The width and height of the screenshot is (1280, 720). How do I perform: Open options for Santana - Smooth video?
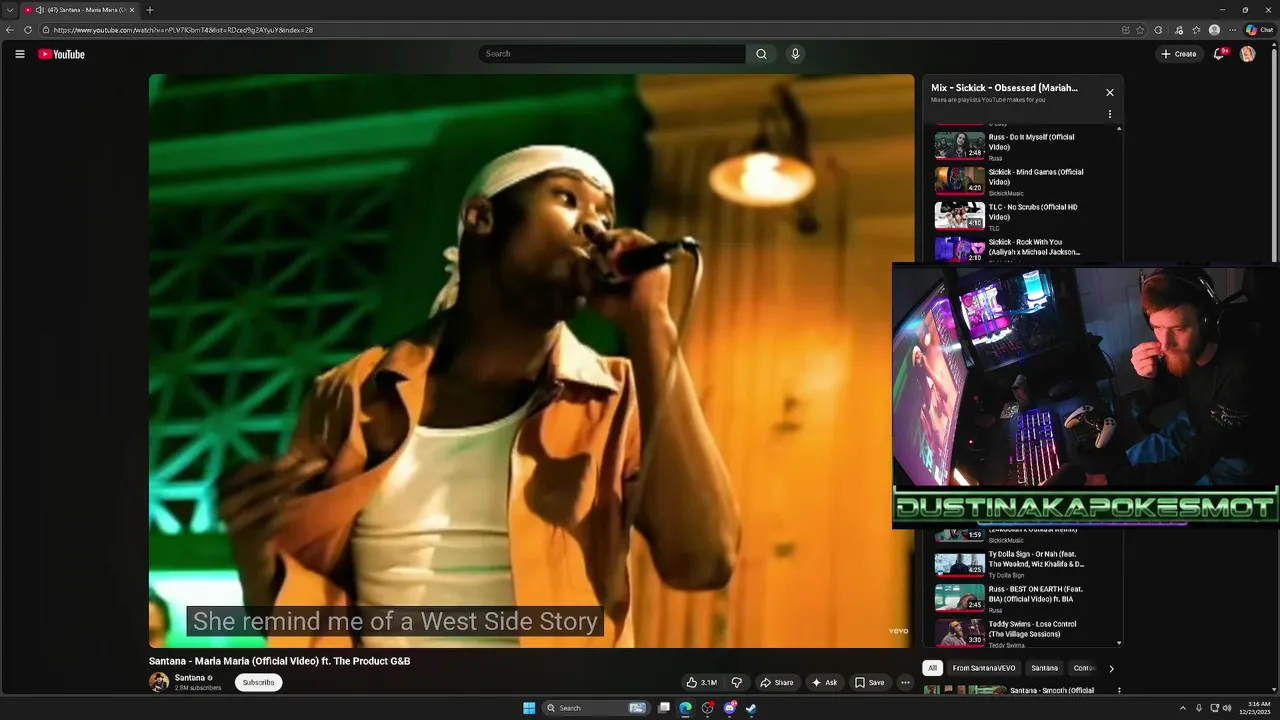pyautogui.click(x=1118, y=690)
